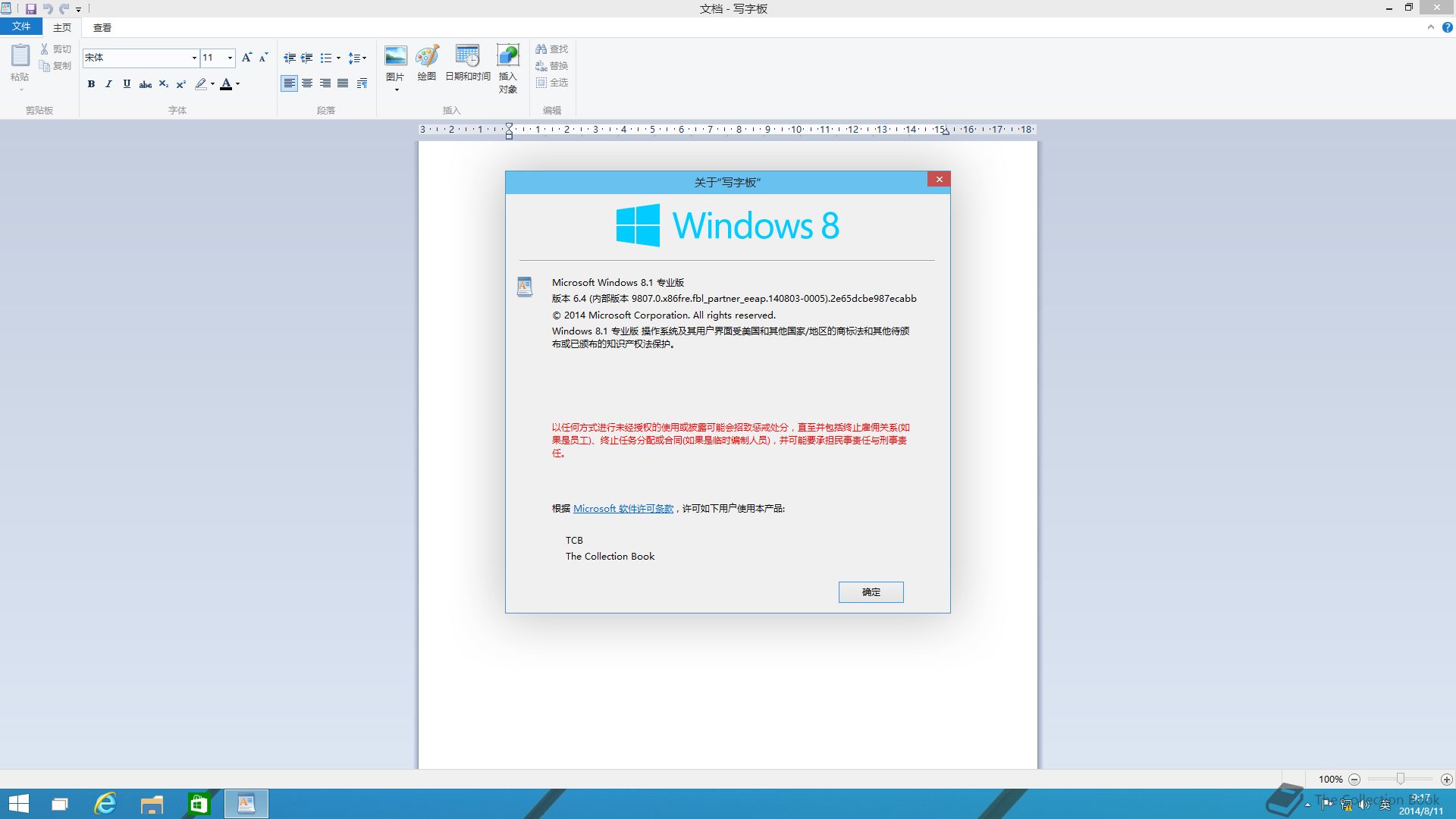The width and height of the screenshot is (1456, 819).
Task: Click the zoom slider handle
Action: 1401,780
